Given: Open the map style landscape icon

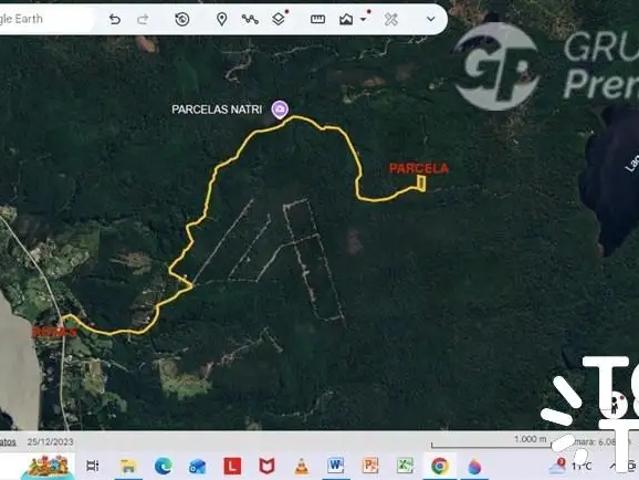Looking at the screenshot, I should click(346, 19).
